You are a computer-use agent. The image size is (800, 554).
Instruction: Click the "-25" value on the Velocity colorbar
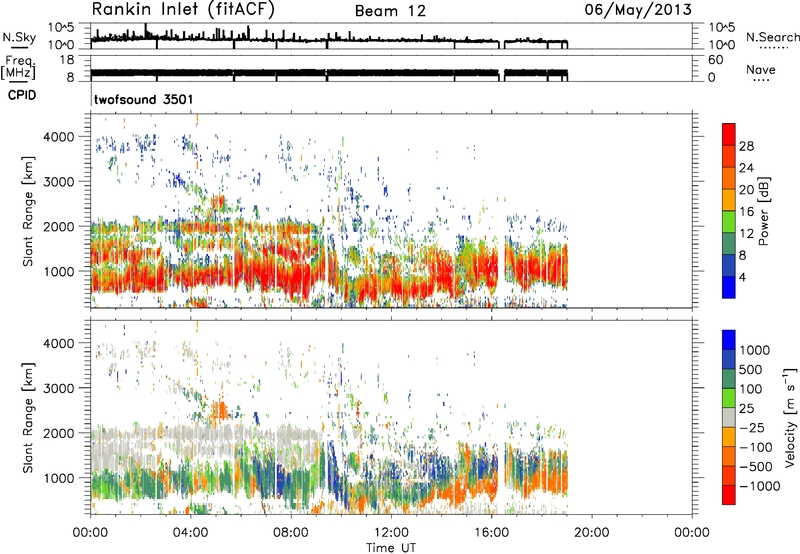point(751,428)
